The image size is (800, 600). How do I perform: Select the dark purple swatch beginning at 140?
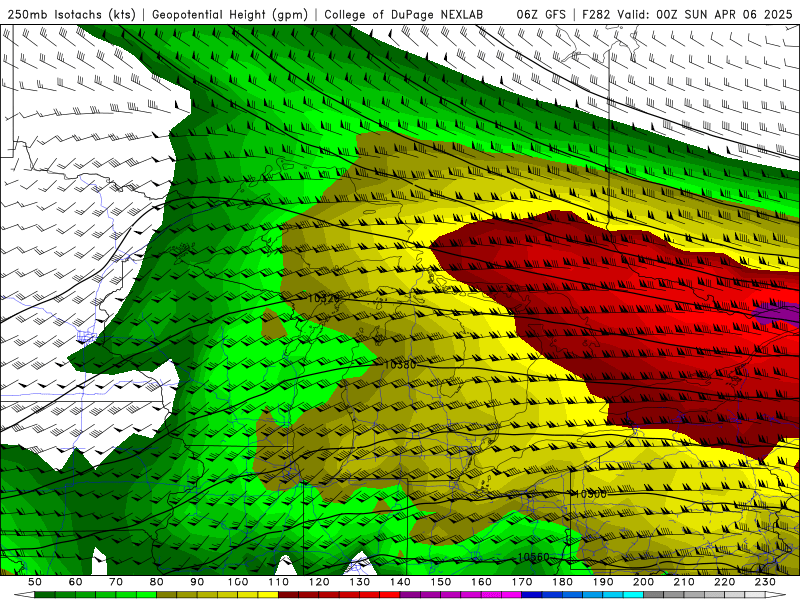(410, 594)
